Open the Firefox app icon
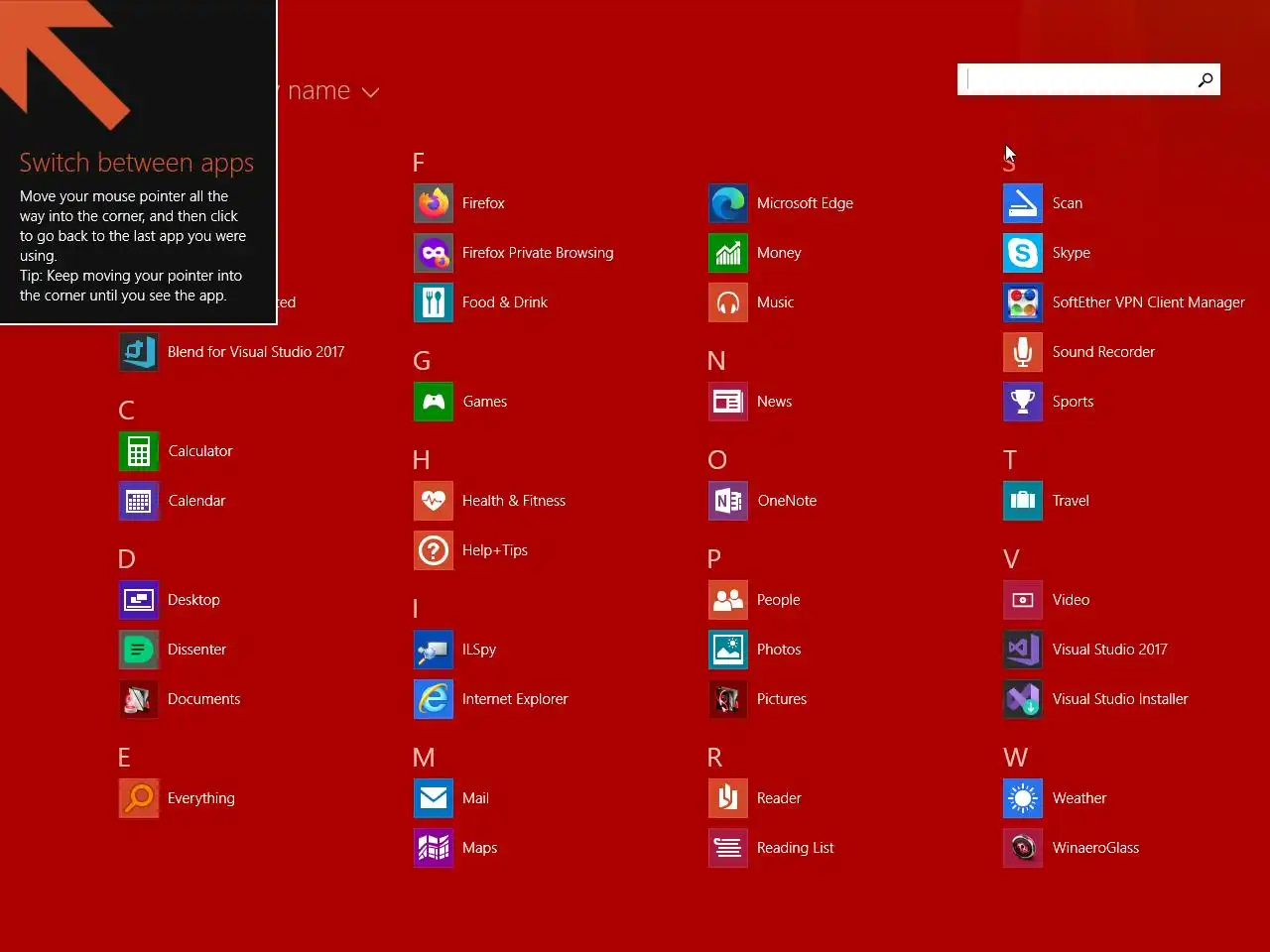 coord(434,203)
